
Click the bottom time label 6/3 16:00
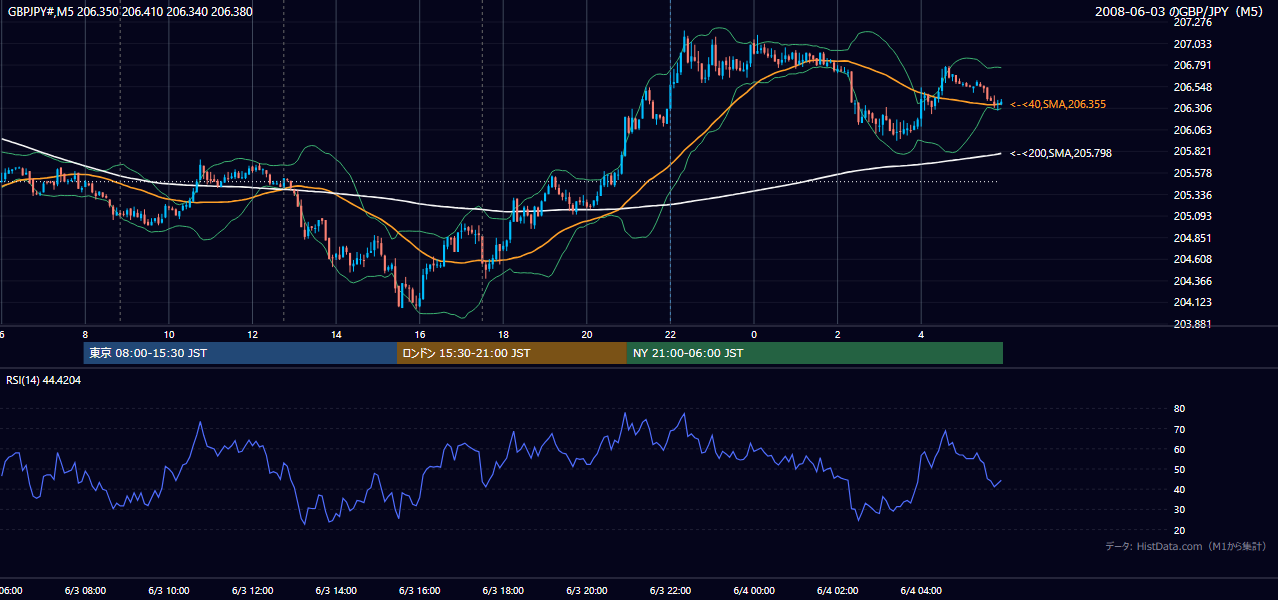(420, 591)
